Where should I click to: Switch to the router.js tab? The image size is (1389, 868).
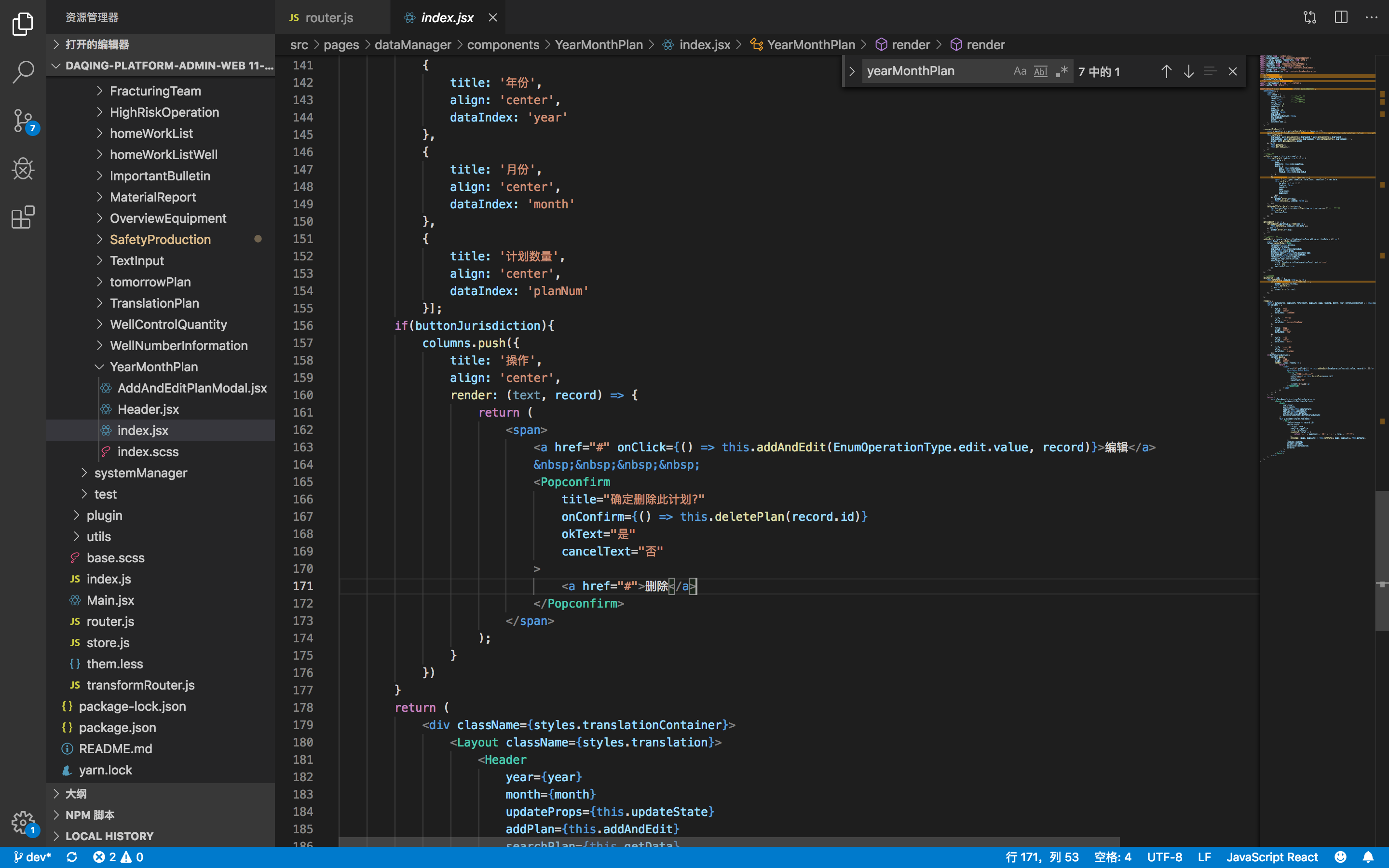tap(328, 18)
